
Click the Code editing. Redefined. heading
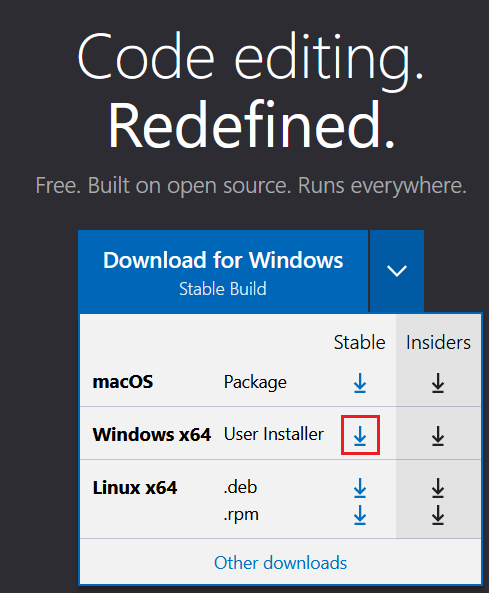pyautogui.click(x=251, y=91)
